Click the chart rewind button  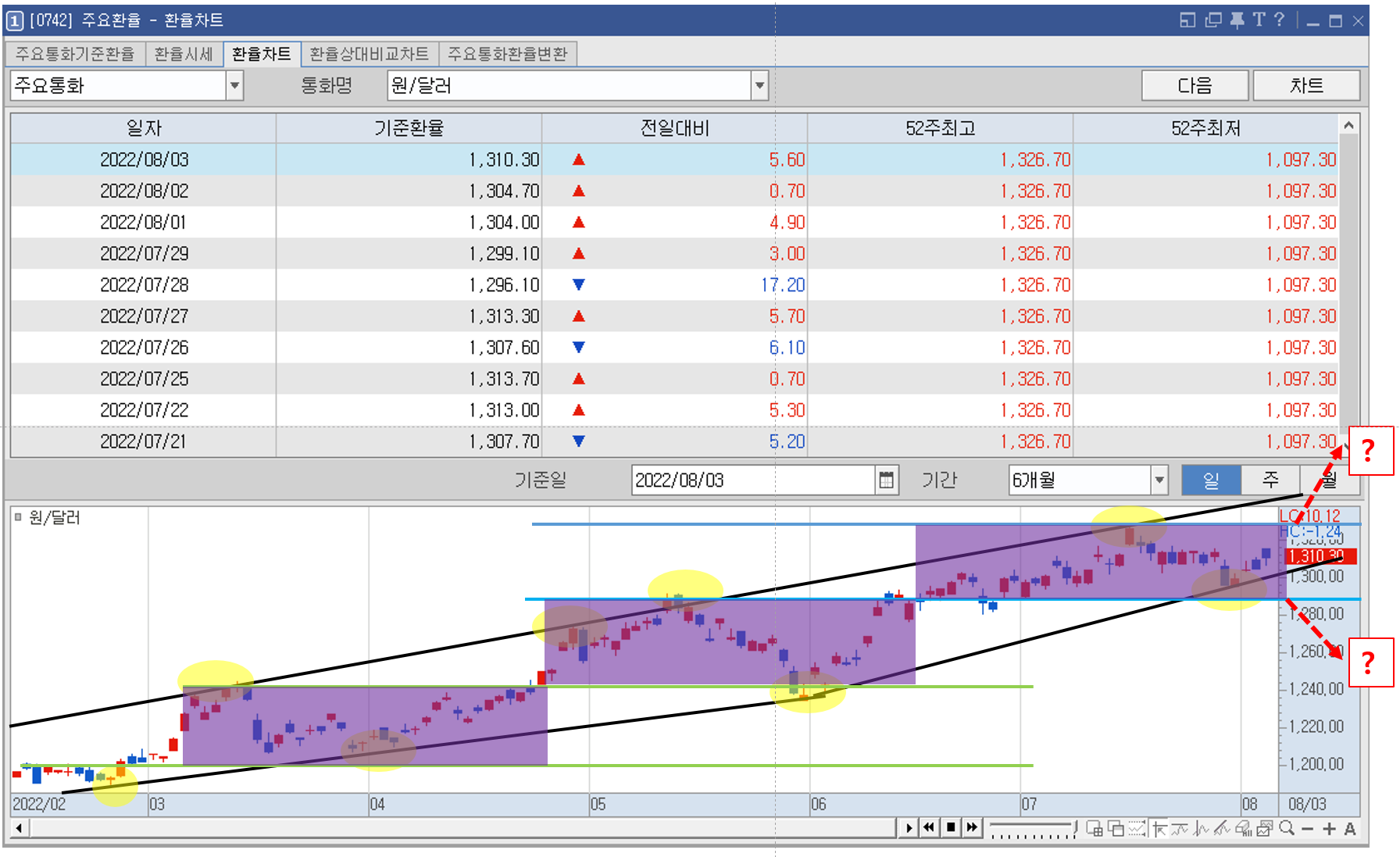pos(929,827)
